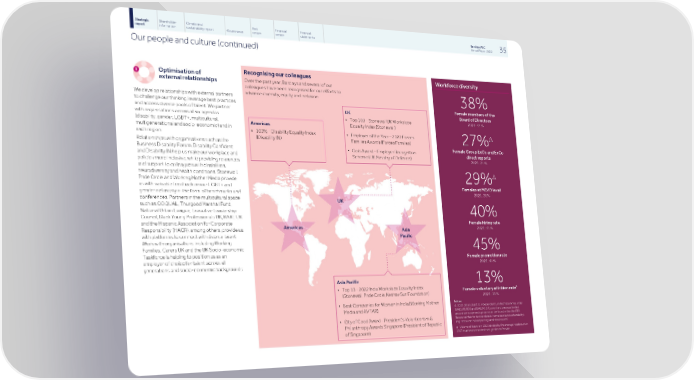The height and width of the screenshot is (380, 694).
Task: Select the Asia Pacific star marker
Action: 405,232
